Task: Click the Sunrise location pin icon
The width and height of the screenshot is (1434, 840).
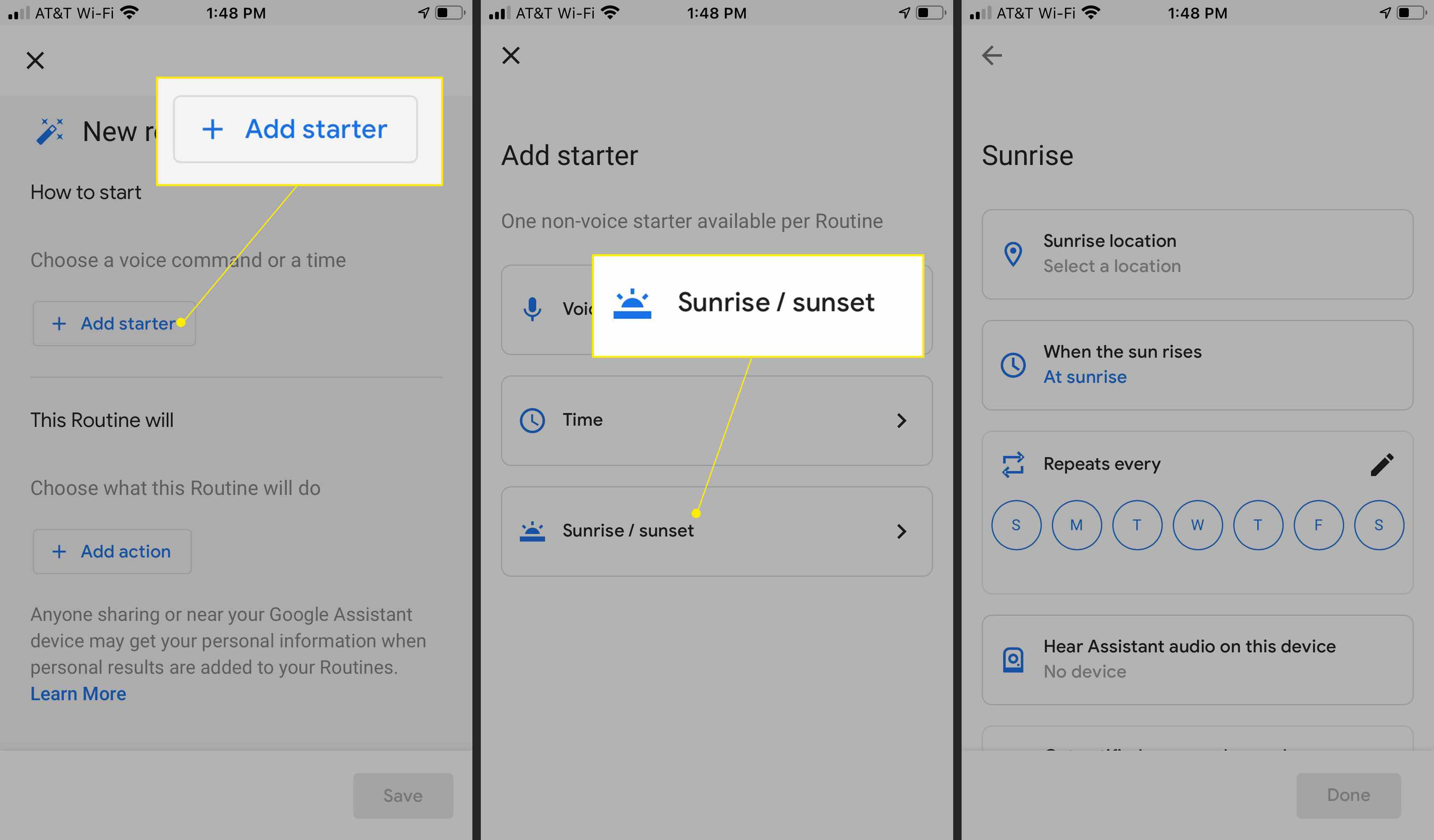Action: coord(1013,253)
